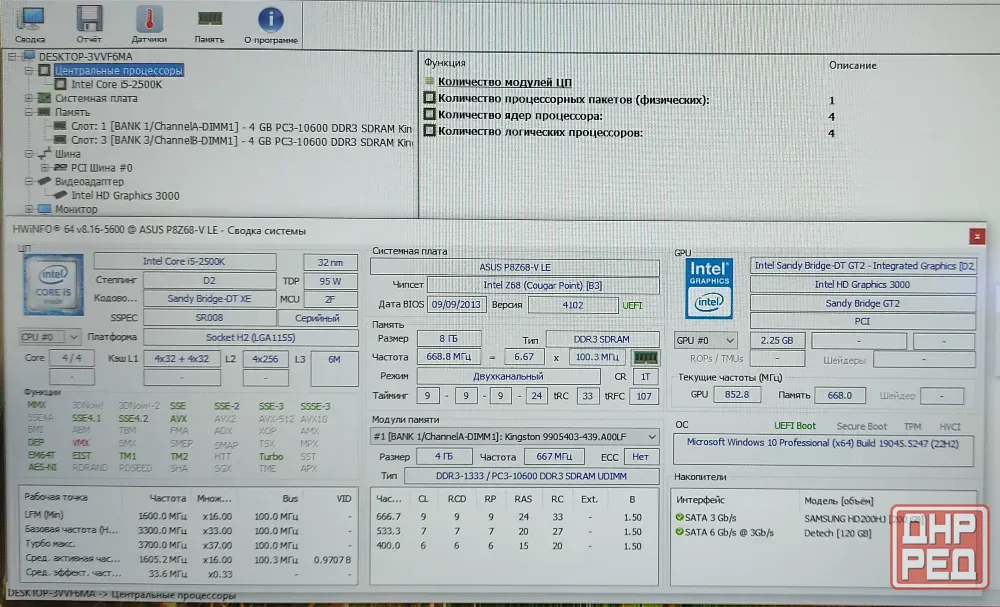
Task: Open the GPU #0 selector dropdown
Action: point(706,340)
